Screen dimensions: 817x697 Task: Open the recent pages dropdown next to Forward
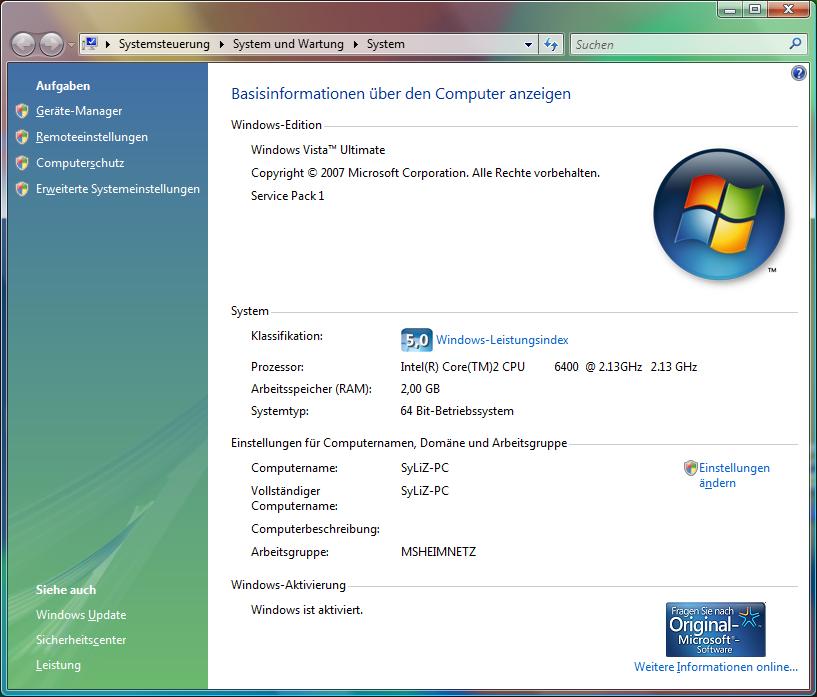pyautogui.click(x=71, y=45)
